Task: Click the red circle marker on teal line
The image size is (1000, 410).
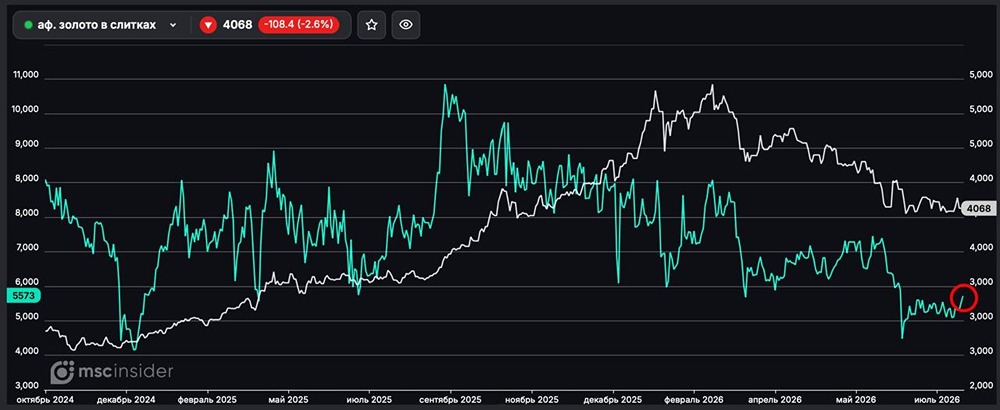Action: (964, 297)
